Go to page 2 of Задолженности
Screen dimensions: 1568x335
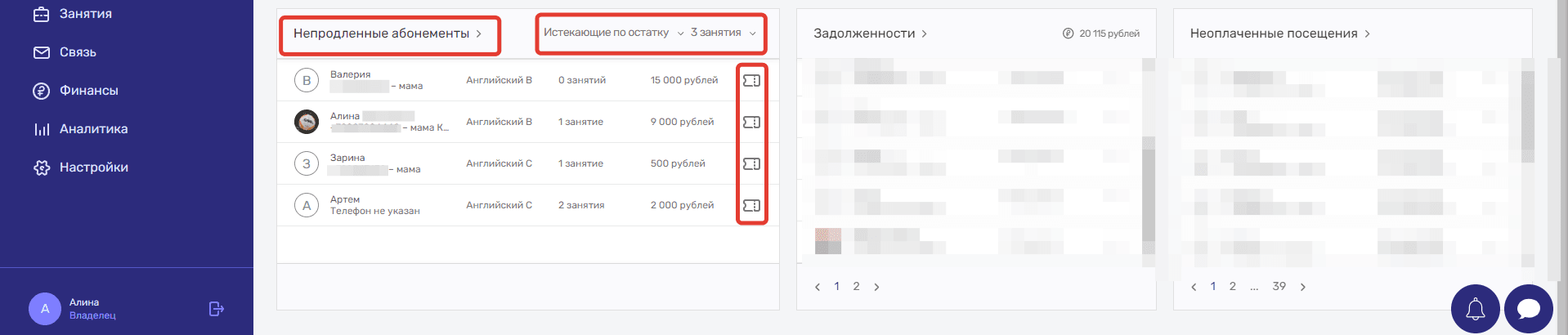coord(856,286)
